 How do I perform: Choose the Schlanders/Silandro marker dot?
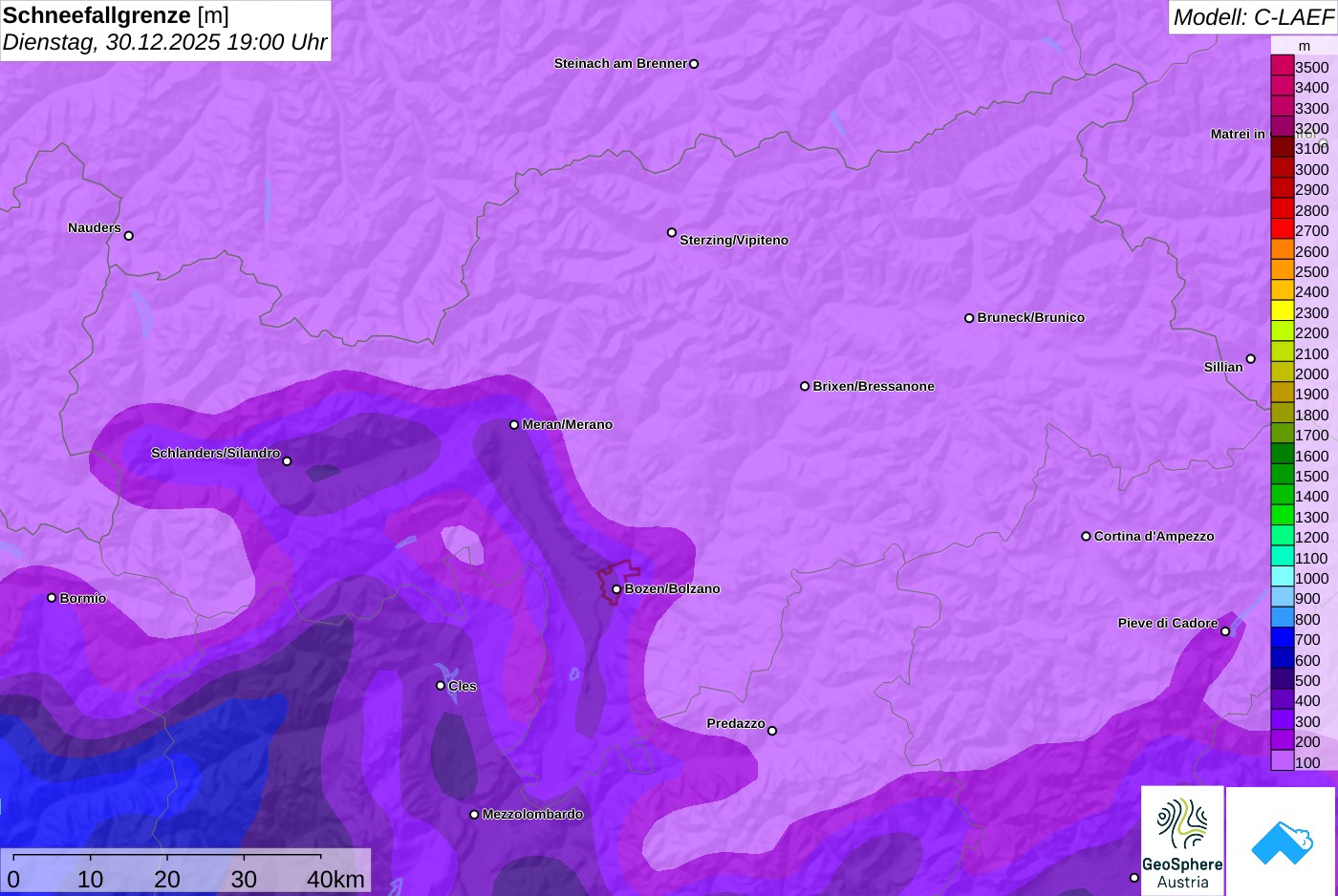(287, 461)
